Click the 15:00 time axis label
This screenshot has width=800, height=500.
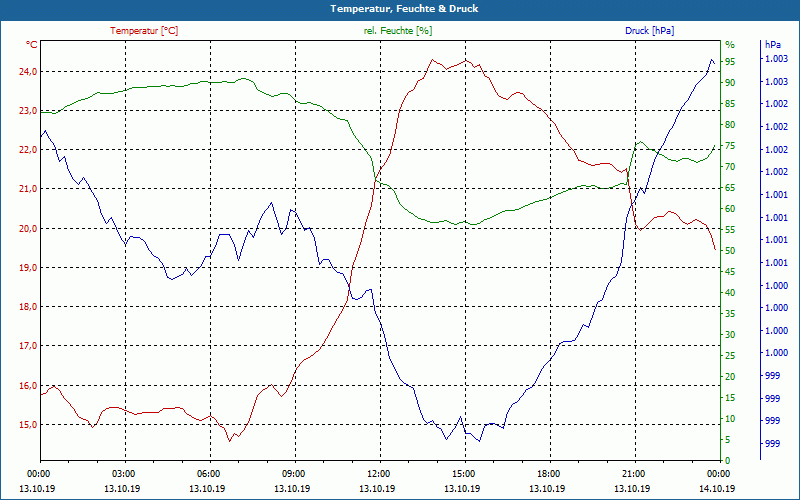tap(464, 474)
